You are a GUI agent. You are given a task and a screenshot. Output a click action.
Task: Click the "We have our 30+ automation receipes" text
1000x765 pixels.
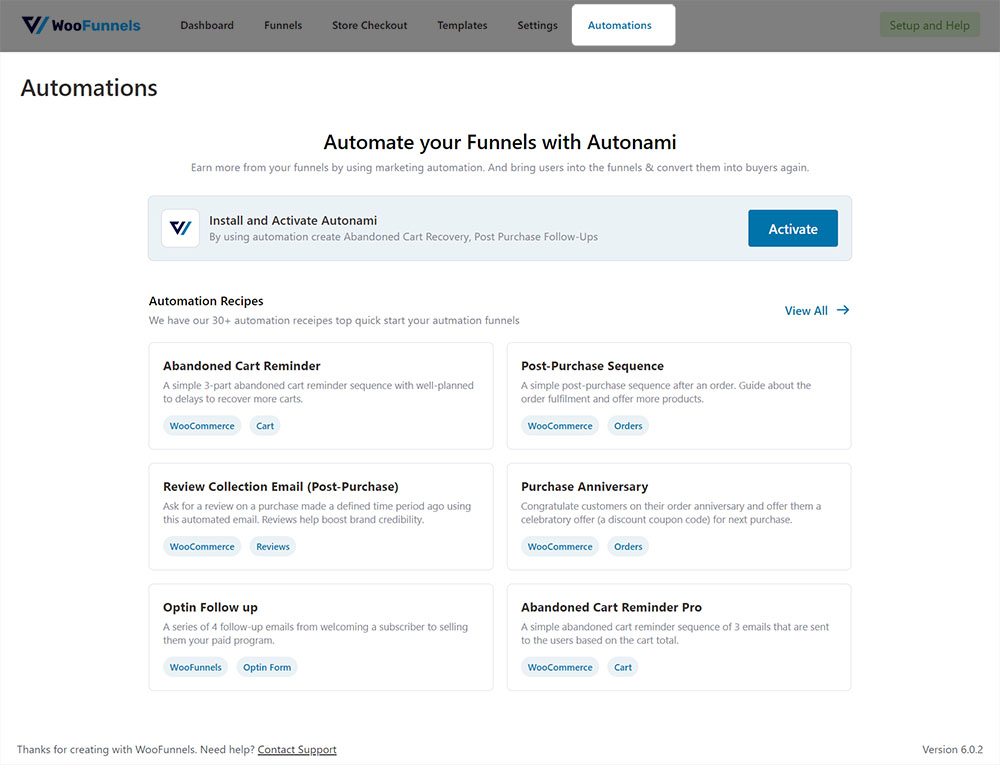(x=334, y=320)
